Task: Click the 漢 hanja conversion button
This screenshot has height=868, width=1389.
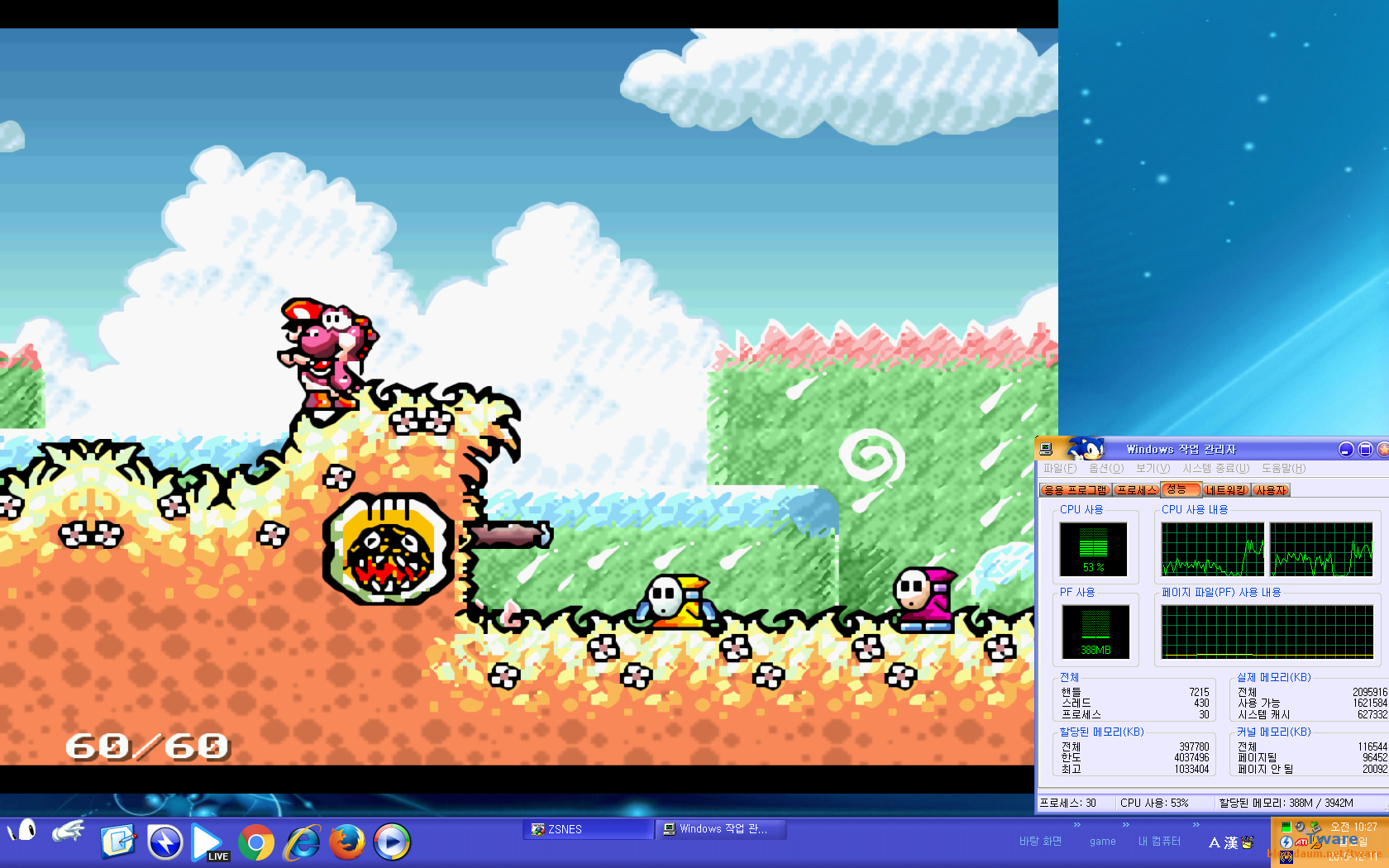Action: tap(1231, 842)
